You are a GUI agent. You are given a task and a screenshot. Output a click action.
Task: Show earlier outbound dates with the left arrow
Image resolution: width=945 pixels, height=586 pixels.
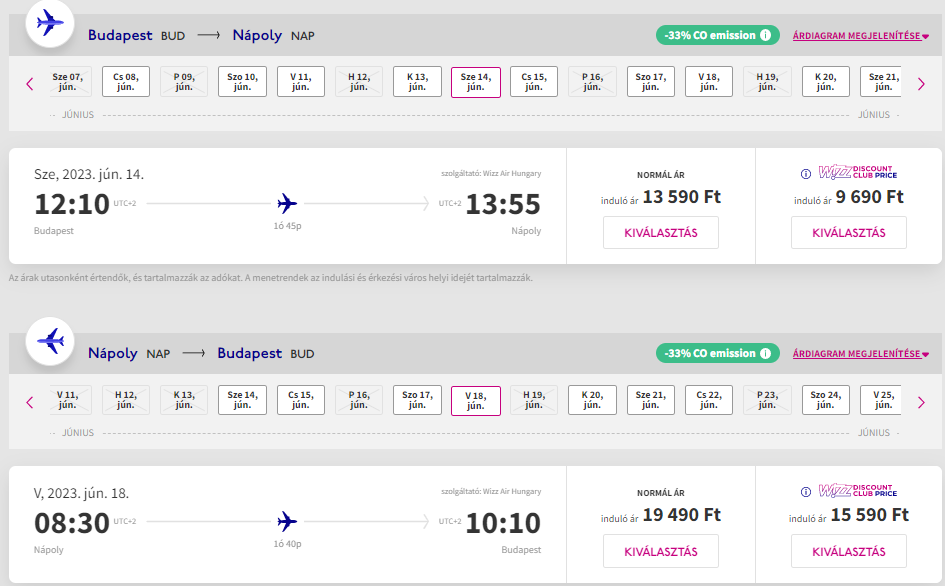coord(29,83)
